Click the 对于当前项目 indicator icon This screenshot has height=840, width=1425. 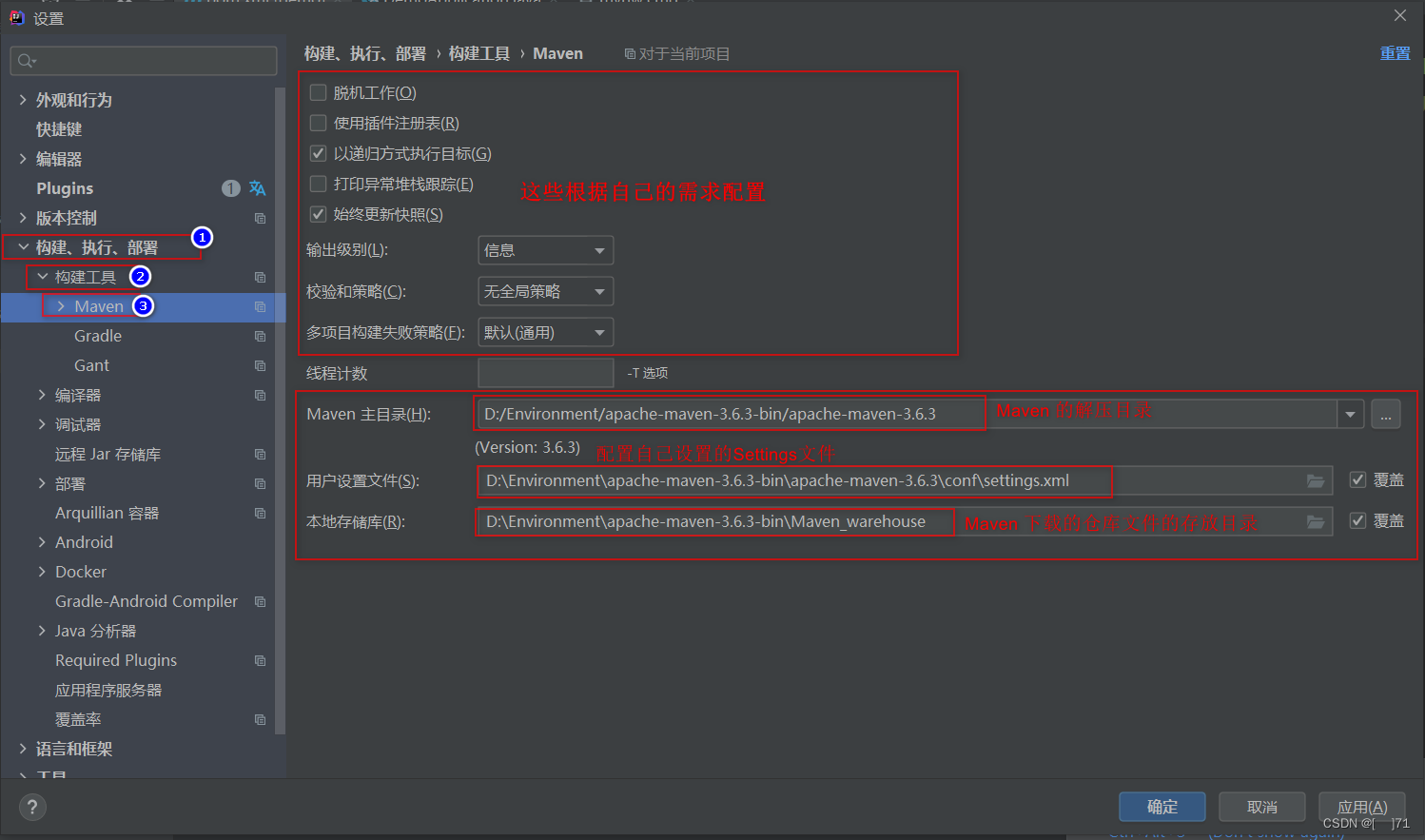click(630, 54)
